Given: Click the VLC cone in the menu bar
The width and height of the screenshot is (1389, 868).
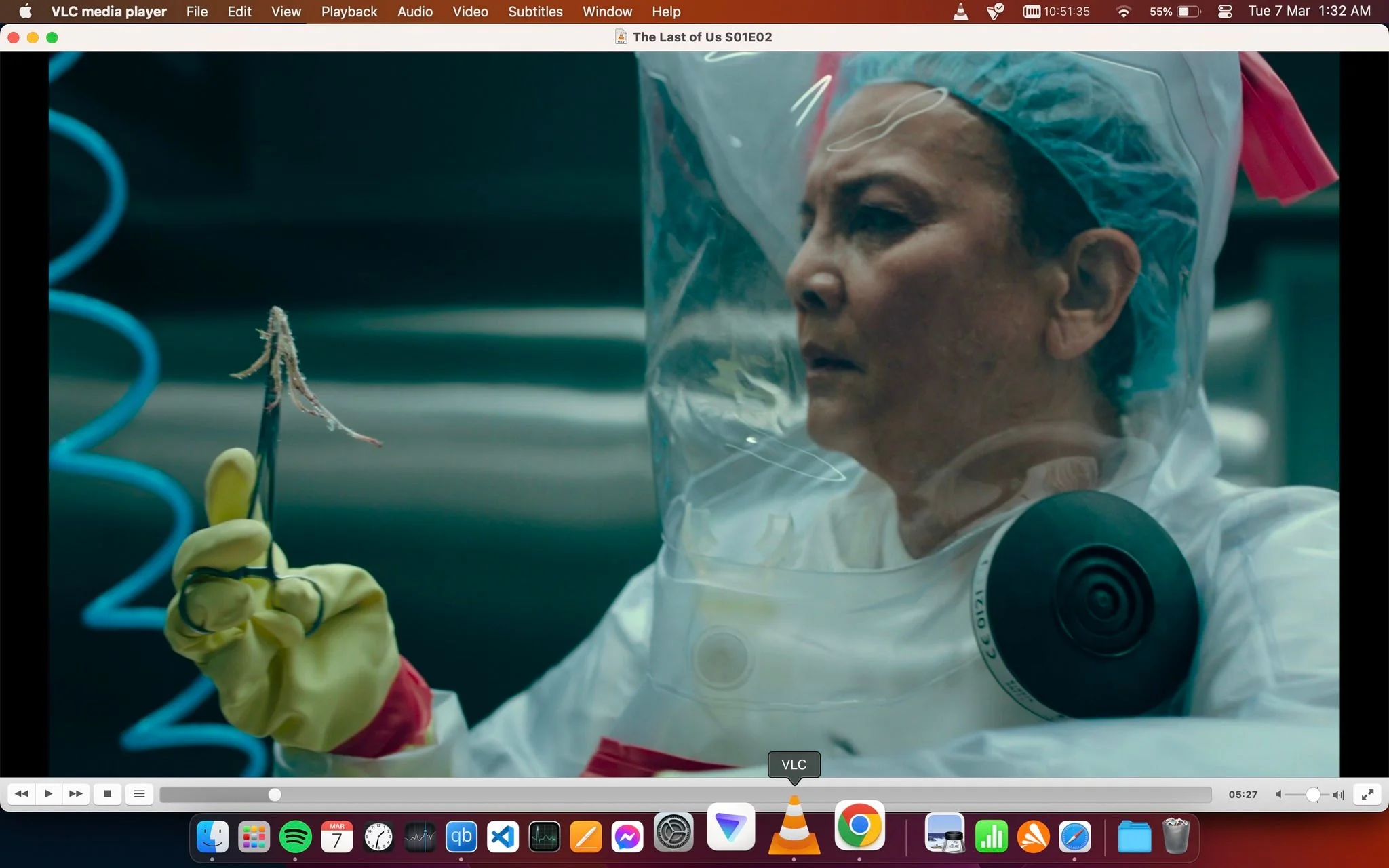Looking at the screenshot, I should click(x=960, y=12).
